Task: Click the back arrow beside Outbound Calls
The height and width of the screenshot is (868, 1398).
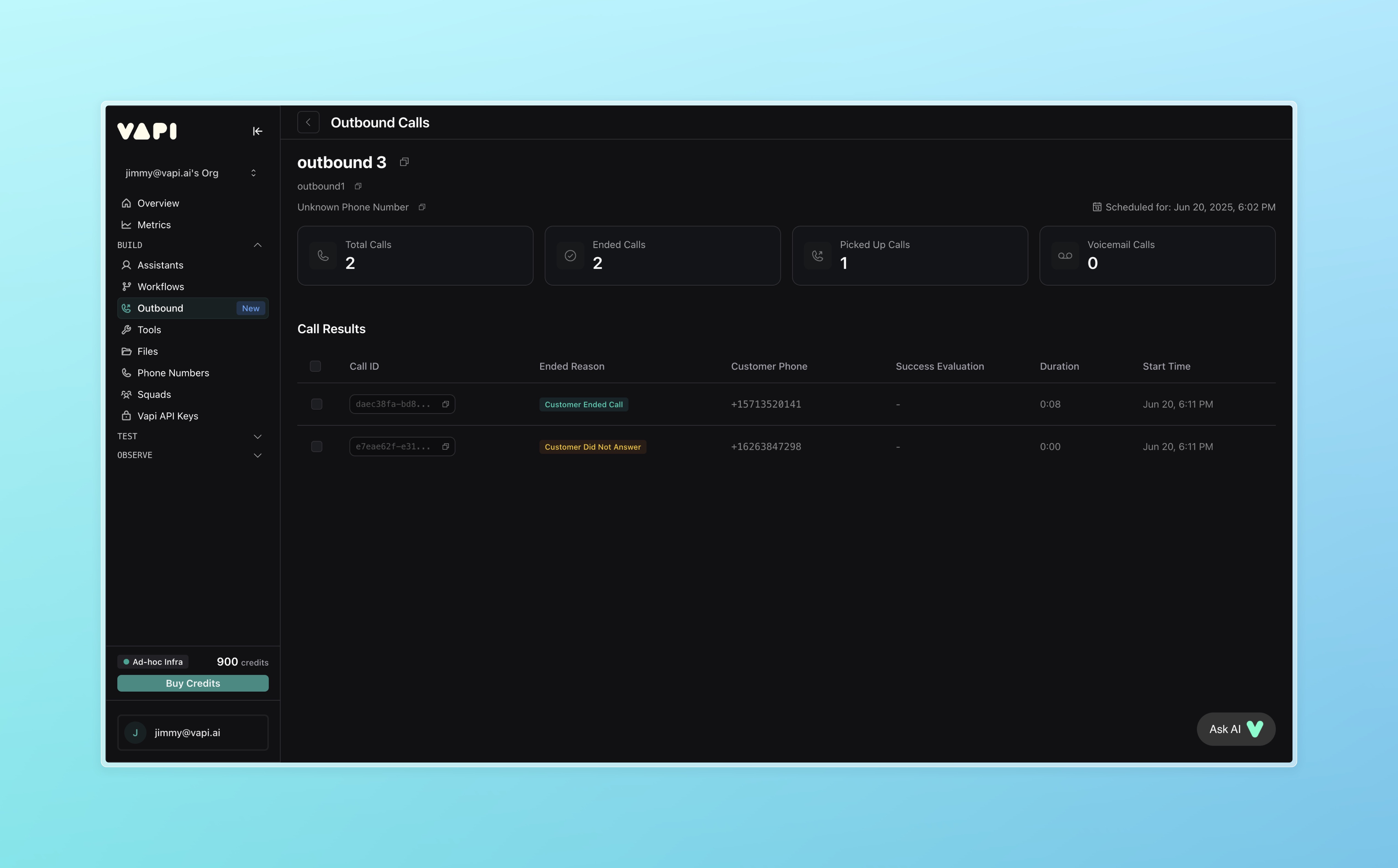Action: pyautogui.click(x=308, y=122)
